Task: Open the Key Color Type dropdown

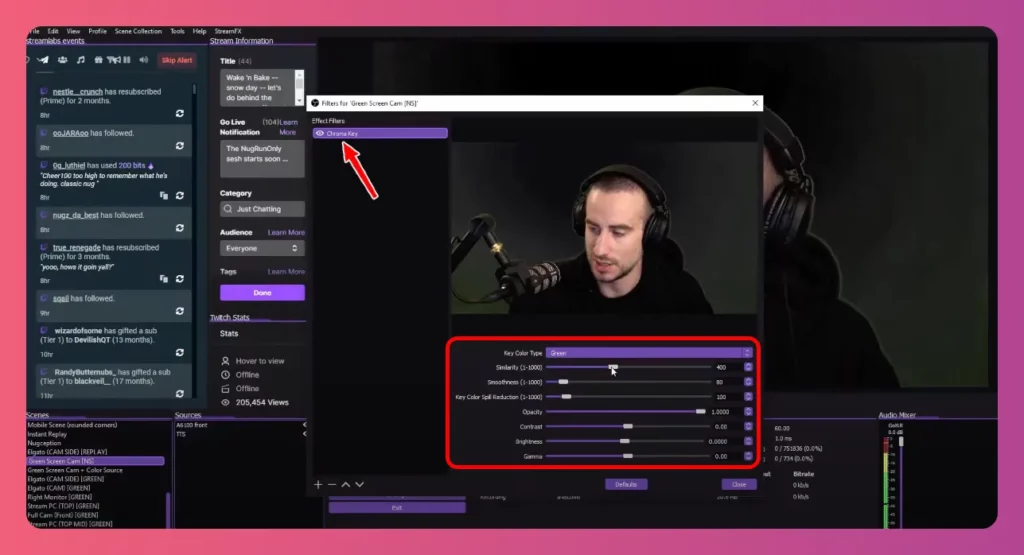Action: tap(648, 353)
